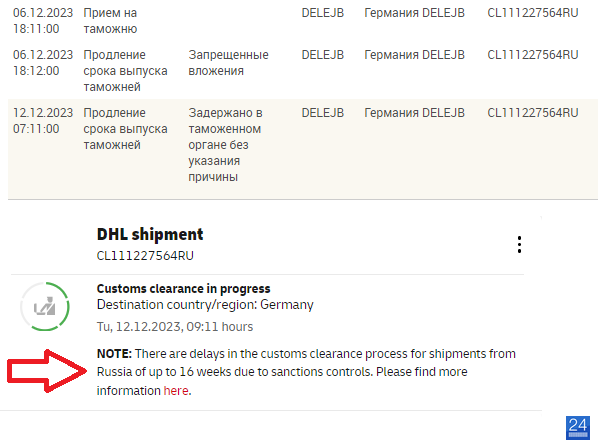The height and width of the screenshot is (448, 598).
Task: Open the three-dot shipment options menu
Action: click(x=519, y=244)
